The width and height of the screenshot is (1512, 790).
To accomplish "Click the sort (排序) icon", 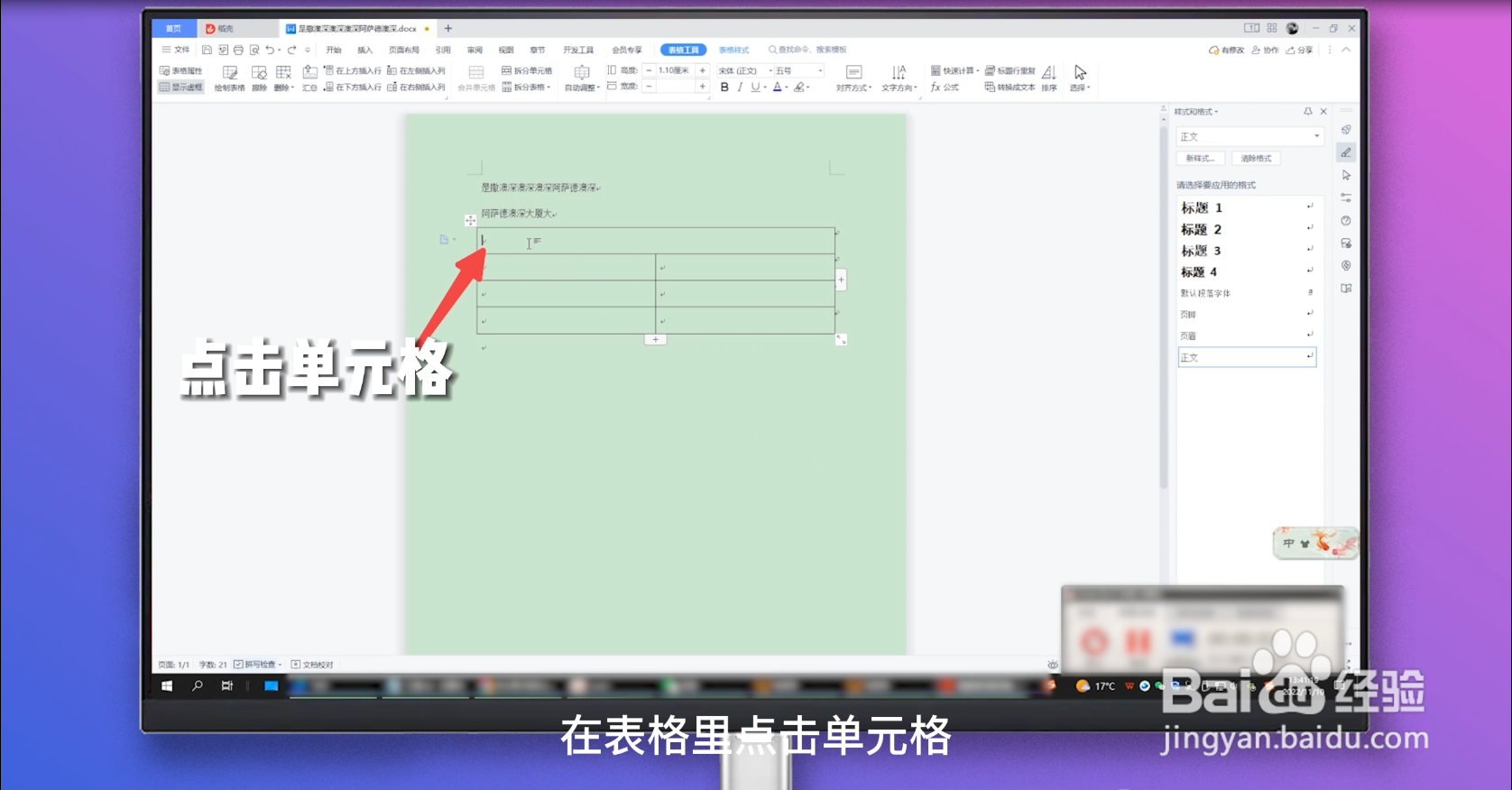I will pos(1049,78).
